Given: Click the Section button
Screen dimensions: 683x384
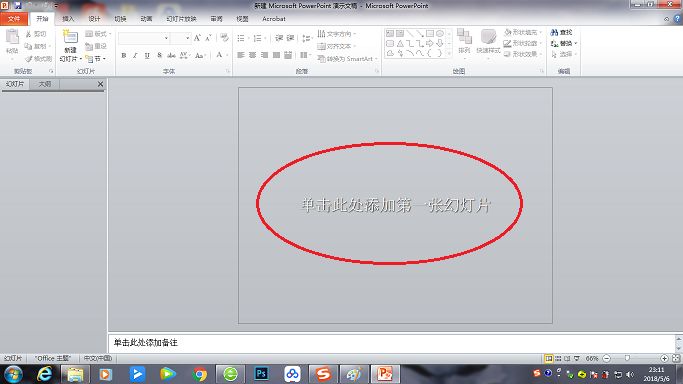Looking at the screenshot, I should [x=95, y=59].
